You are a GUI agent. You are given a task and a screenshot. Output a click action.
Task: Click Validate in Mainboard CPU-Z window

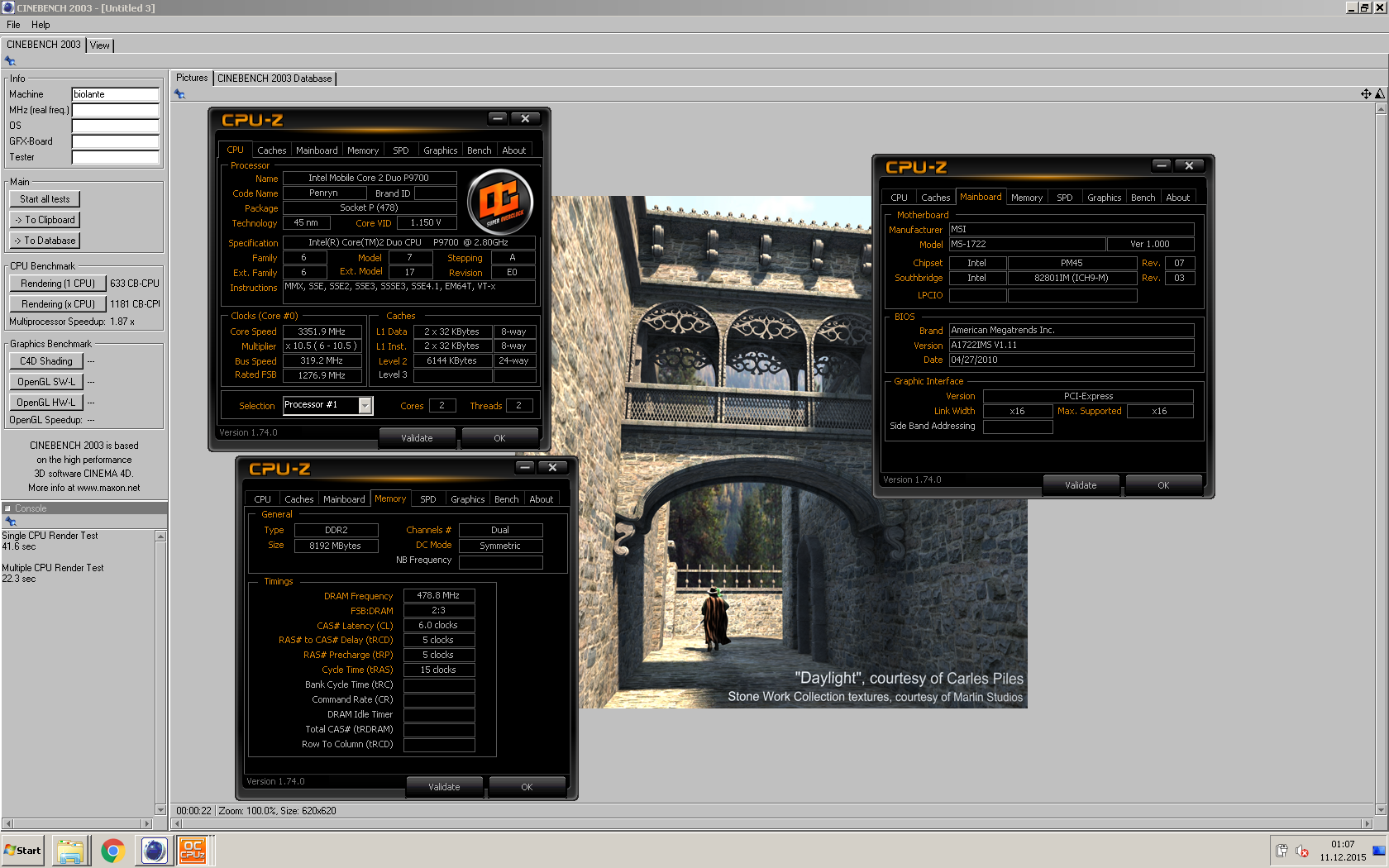click(x=1081, y=485)
